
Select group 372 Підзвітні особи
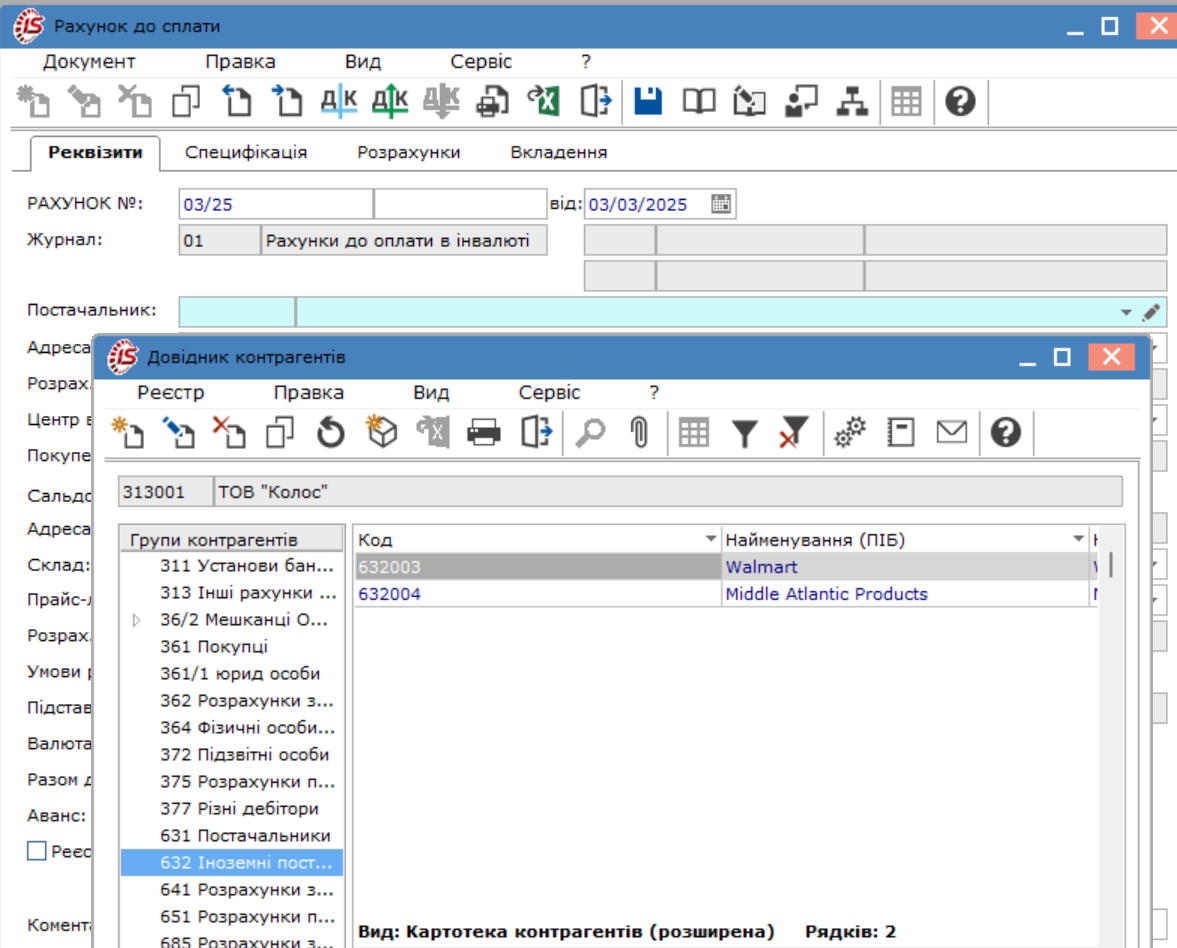click(x=232, y=754)
